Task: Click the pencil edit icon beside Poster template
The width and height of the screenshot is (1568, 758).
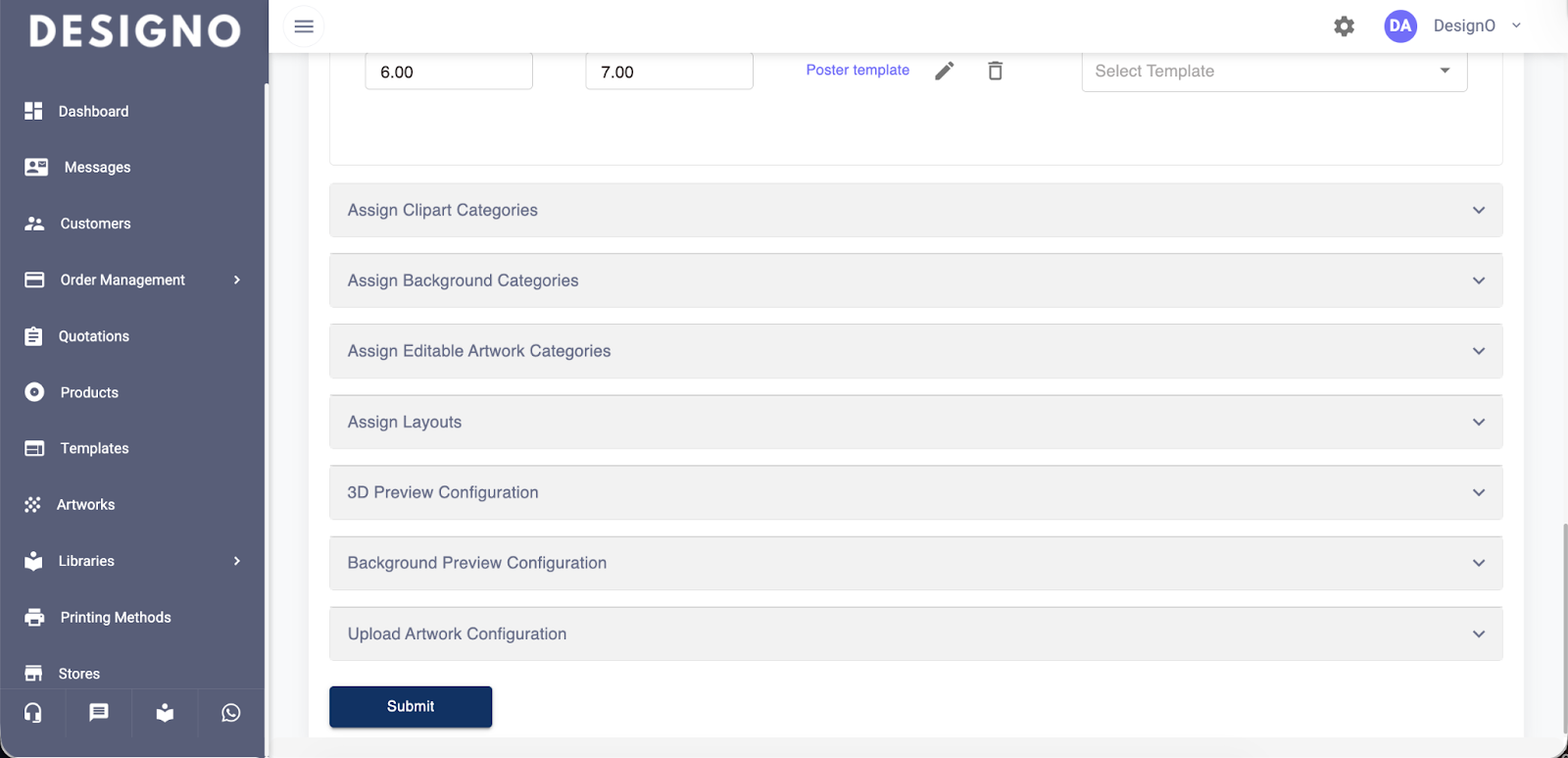Action: [944, 71]
